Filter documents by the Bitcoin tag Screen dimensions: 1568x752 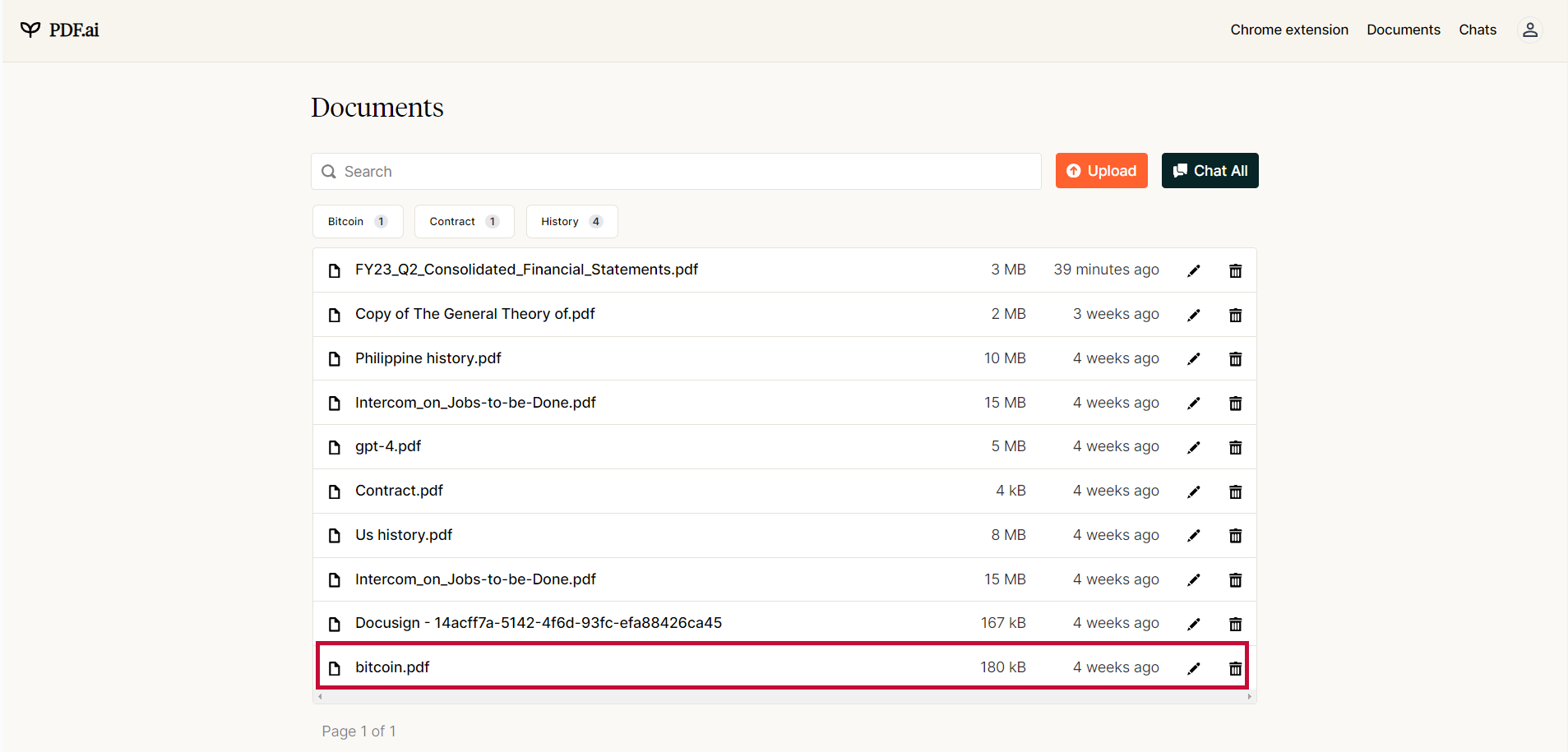coord(357,222)
